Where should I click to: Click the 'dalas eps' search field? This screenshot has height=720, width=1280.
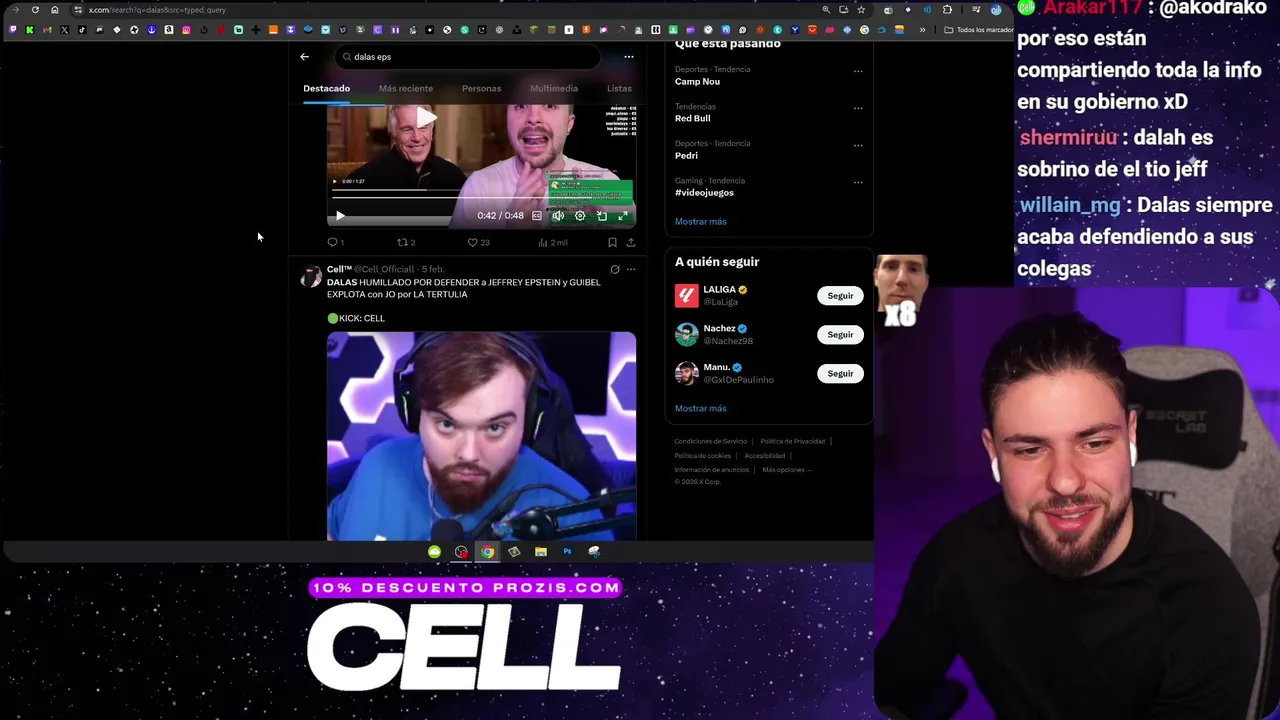470,57
